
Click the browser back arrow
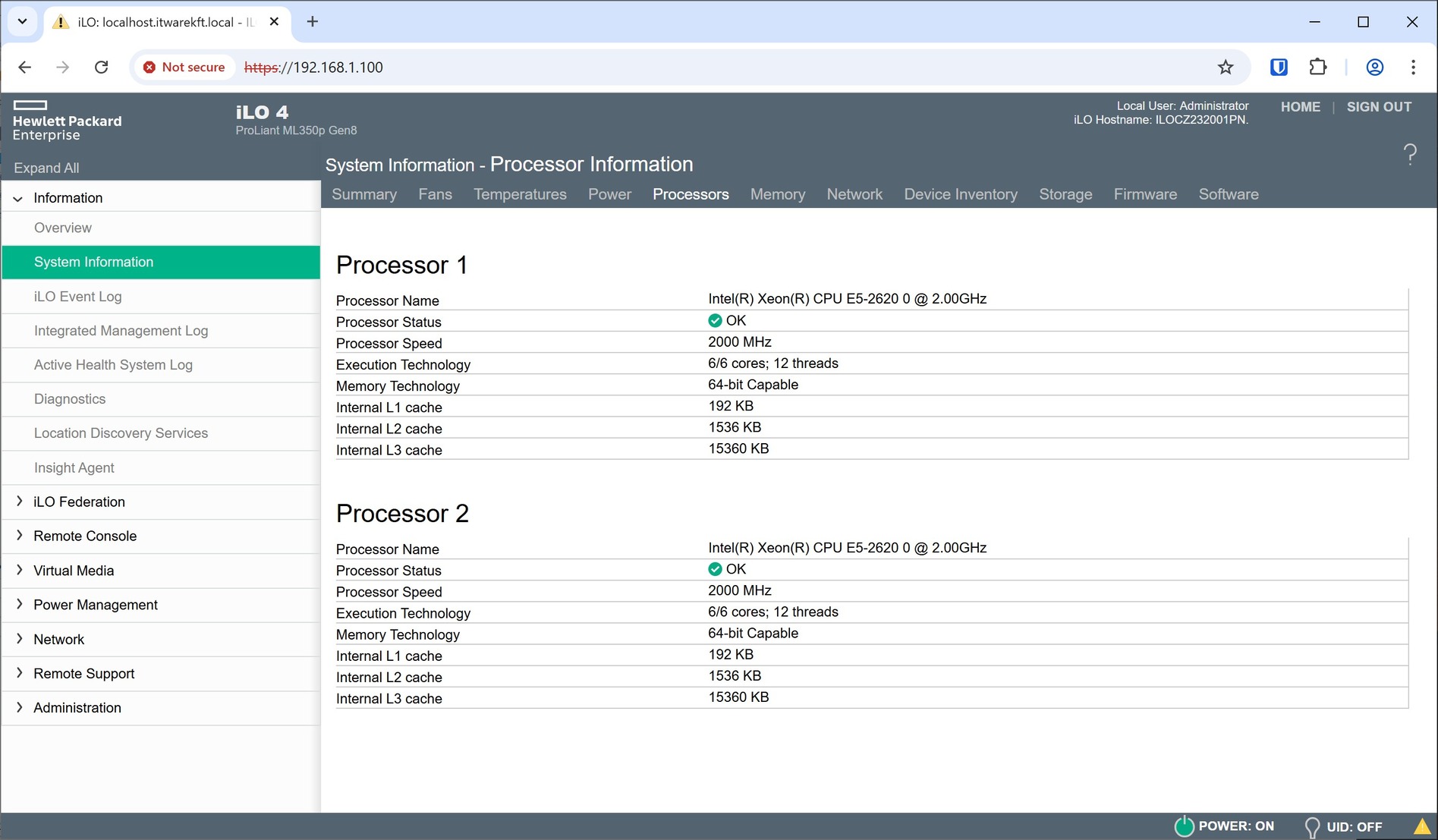tap(25, 68)
